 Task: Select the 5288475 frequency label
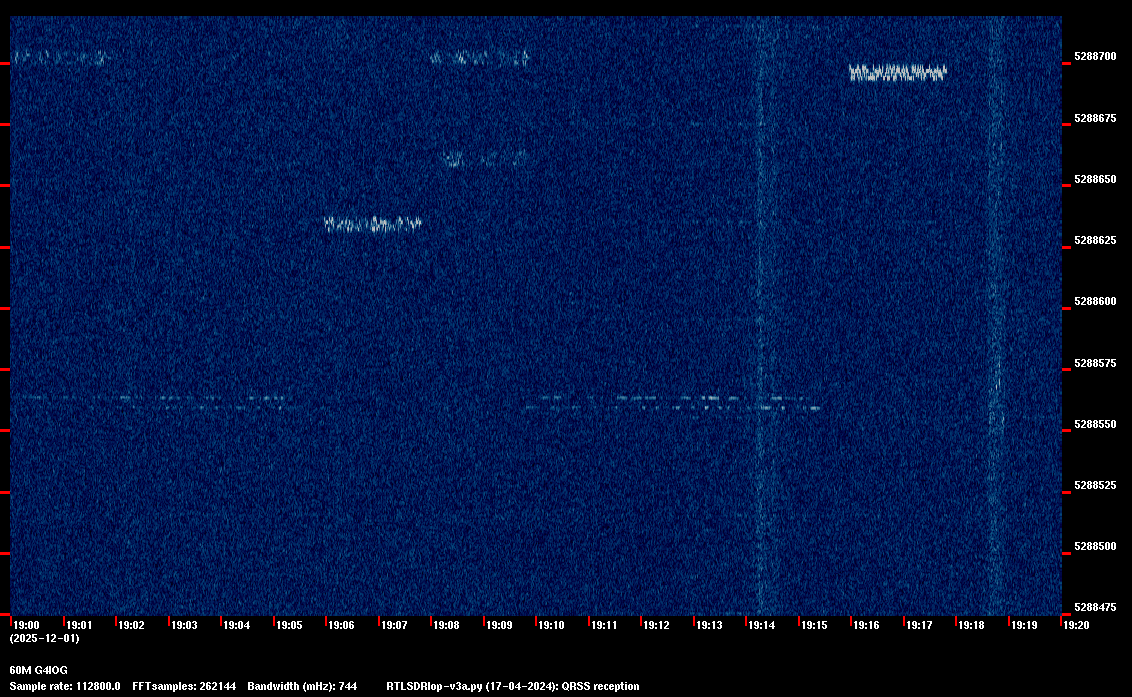click(x=1095, y=607)
